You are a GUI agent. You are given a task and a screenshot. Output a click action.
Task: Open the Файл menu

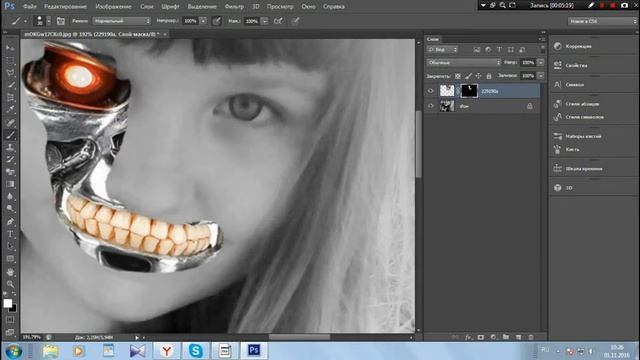pos(29,7)
